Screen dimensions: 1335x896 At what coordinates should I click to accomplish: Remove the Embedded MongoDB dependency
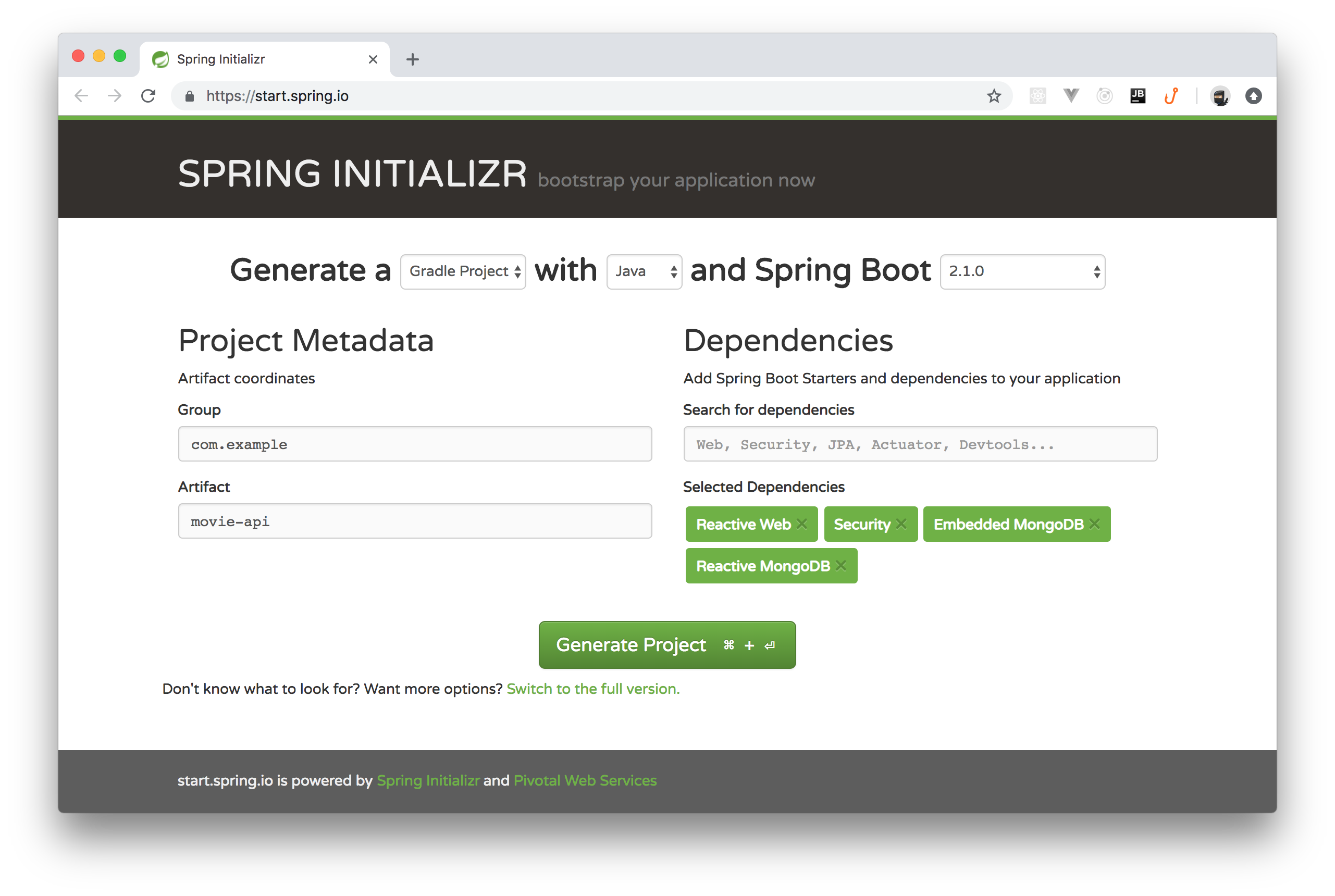click(1094, 524)
